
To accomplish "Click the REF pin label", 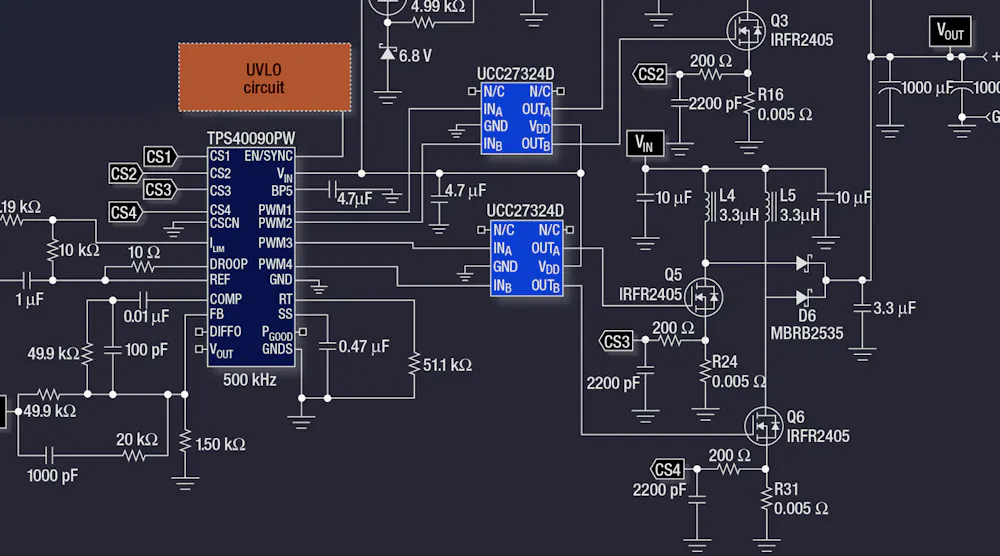I will (219, 279).
